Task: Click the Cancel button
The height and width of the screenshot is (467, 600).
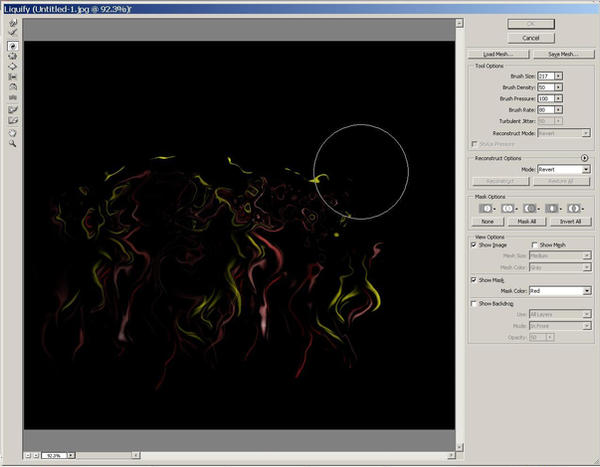Action: point(531,38)
